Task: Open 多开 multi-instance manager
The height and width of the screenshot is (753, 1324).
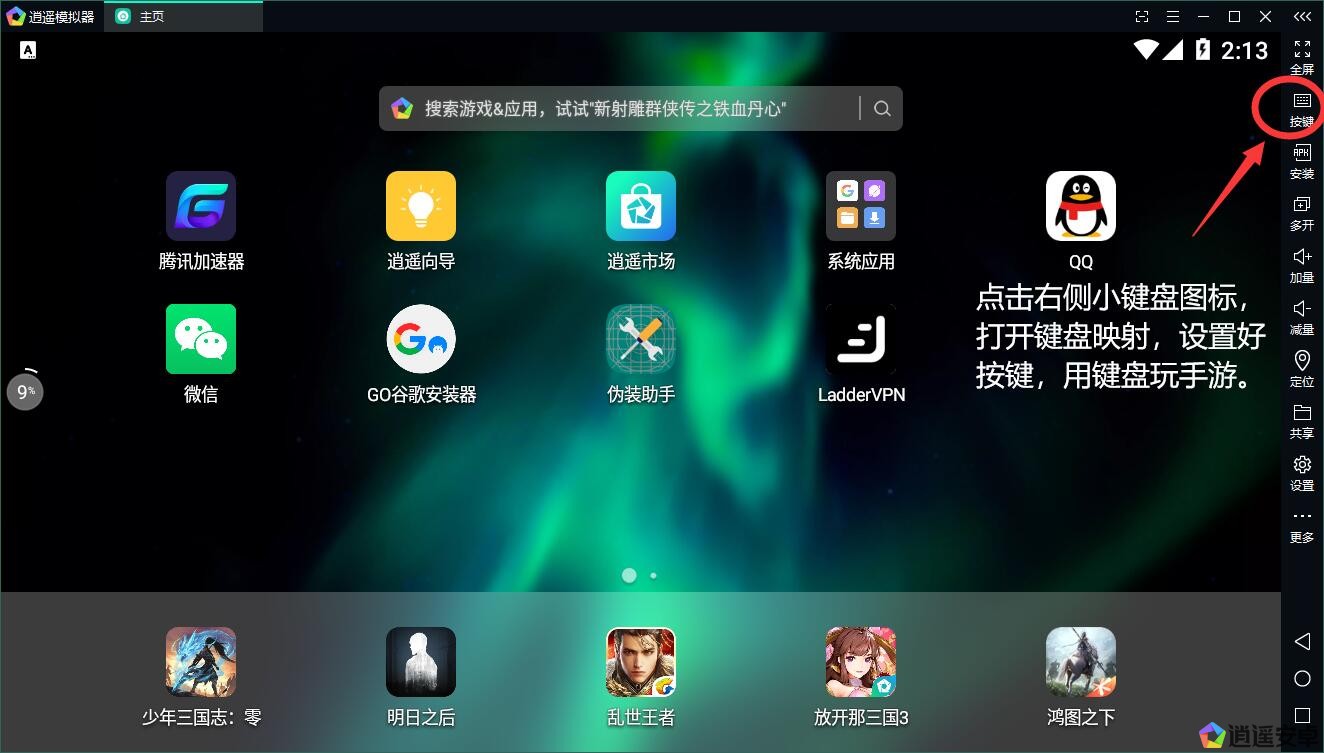Action: click(x=1302, y=213)
